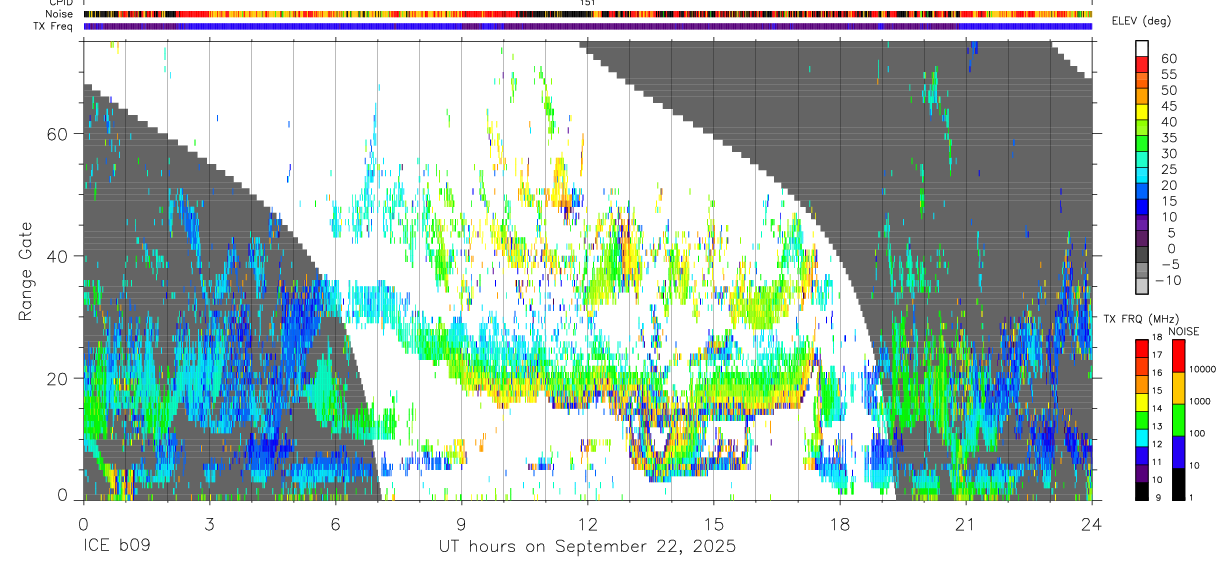Click the '20' tick on the Range Gate axis
This screenshot has width=1228, height=567.
click(58, 378)
